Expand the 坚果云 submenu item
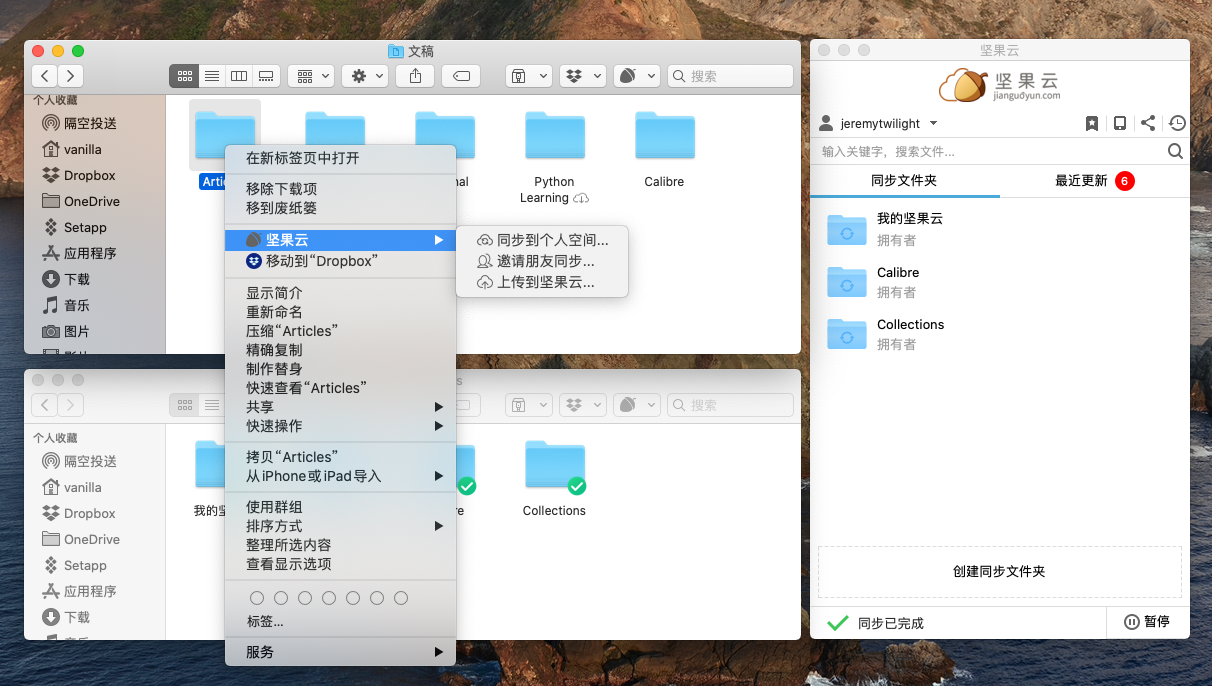The width and height of the screenshot is (1212, 686). 340,240
